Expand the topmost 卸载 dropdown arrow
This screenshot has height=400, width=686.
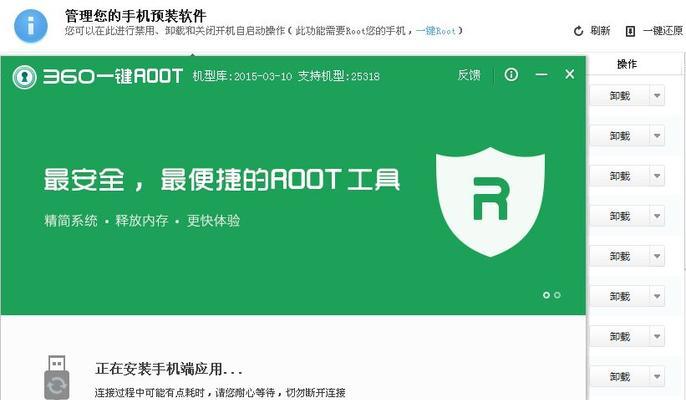pos(657,96)
